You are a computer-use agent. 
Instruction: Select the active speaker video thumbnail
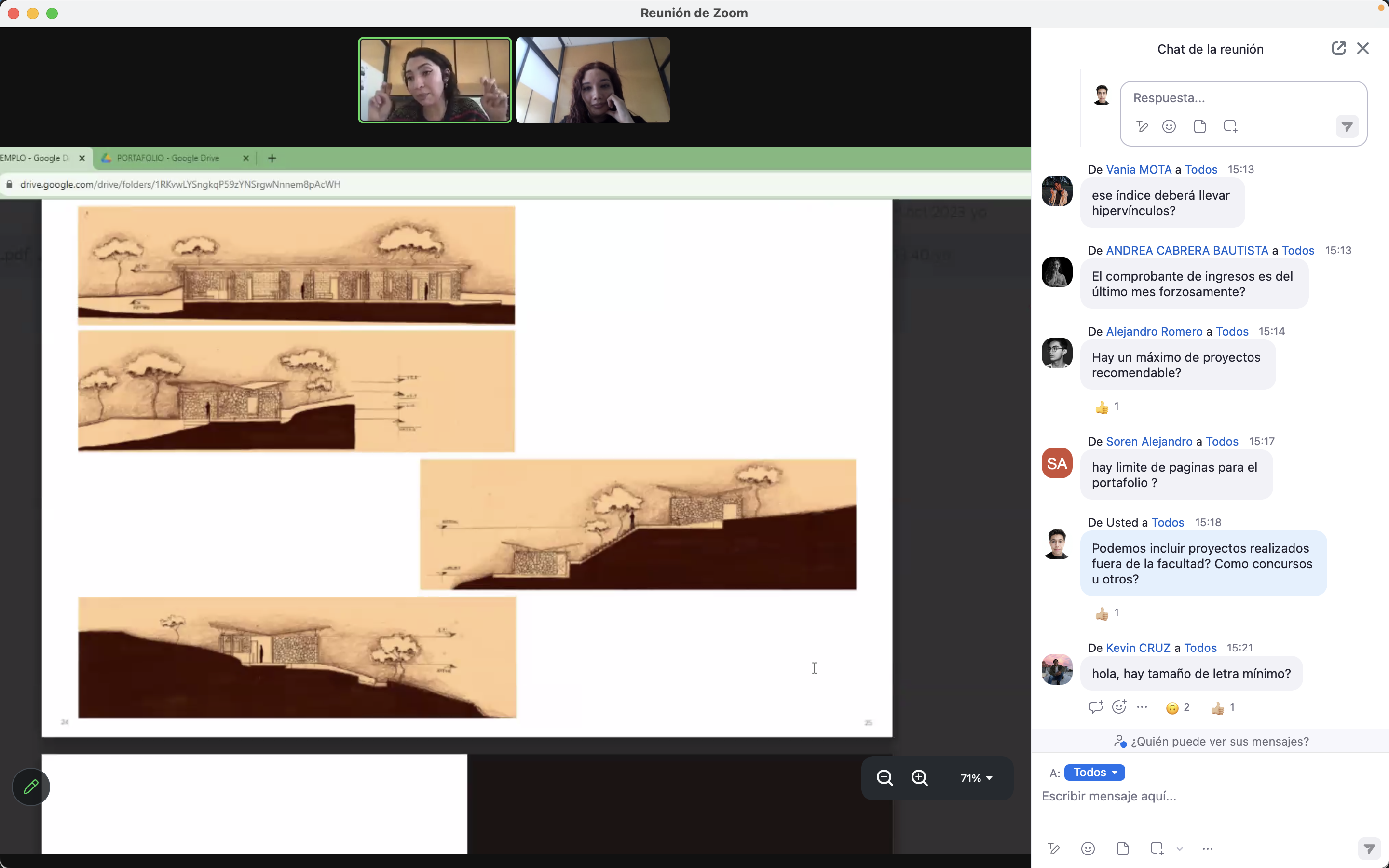pyautogui.click(x=435, y=80)
